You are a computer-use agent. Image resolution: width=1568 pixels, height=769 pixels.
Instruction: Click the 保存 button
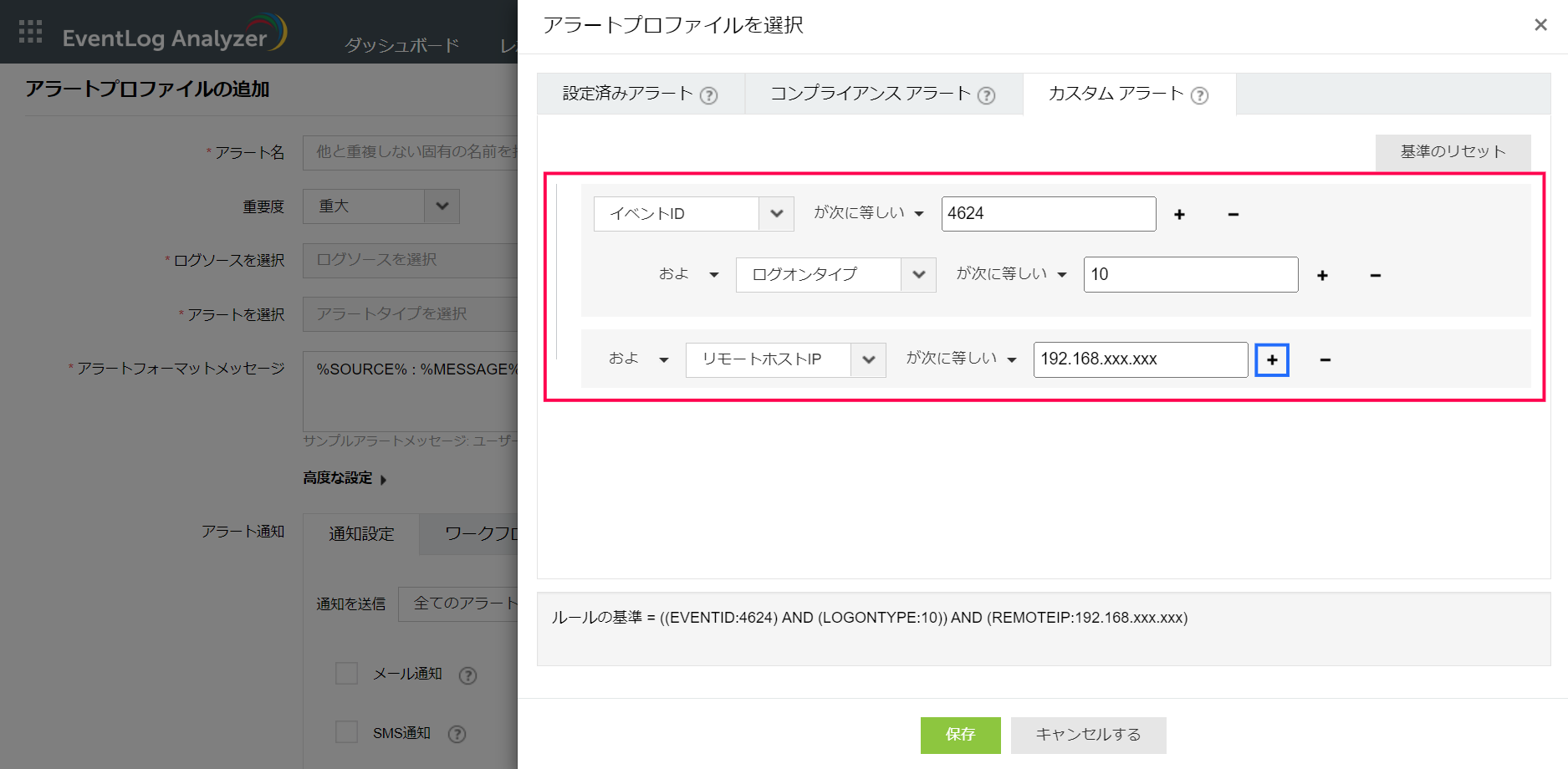[x=960, y=735]
